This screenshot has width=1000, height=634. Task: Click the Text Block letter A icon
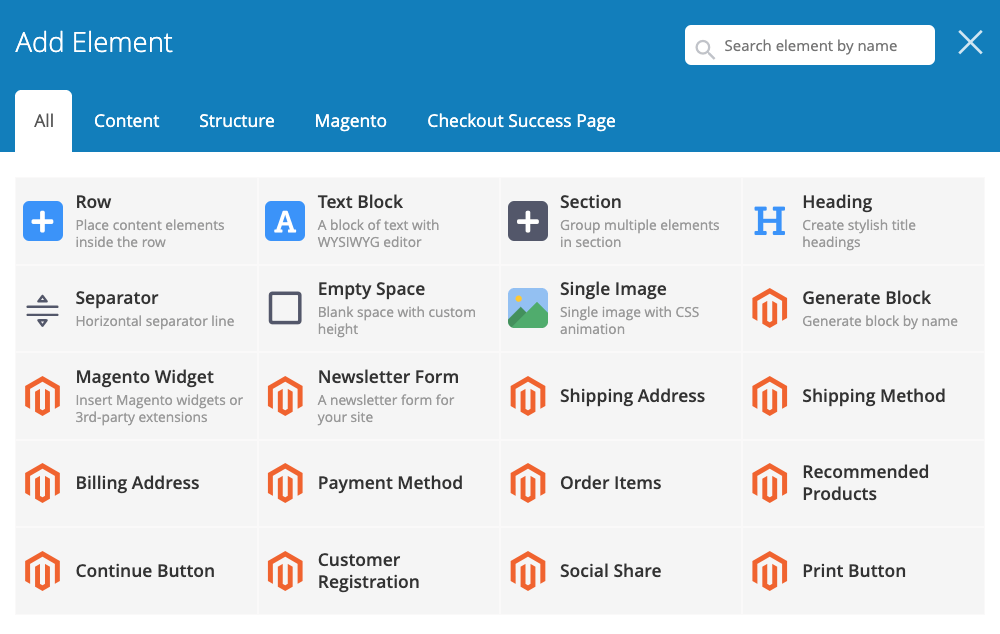point(285,221)
